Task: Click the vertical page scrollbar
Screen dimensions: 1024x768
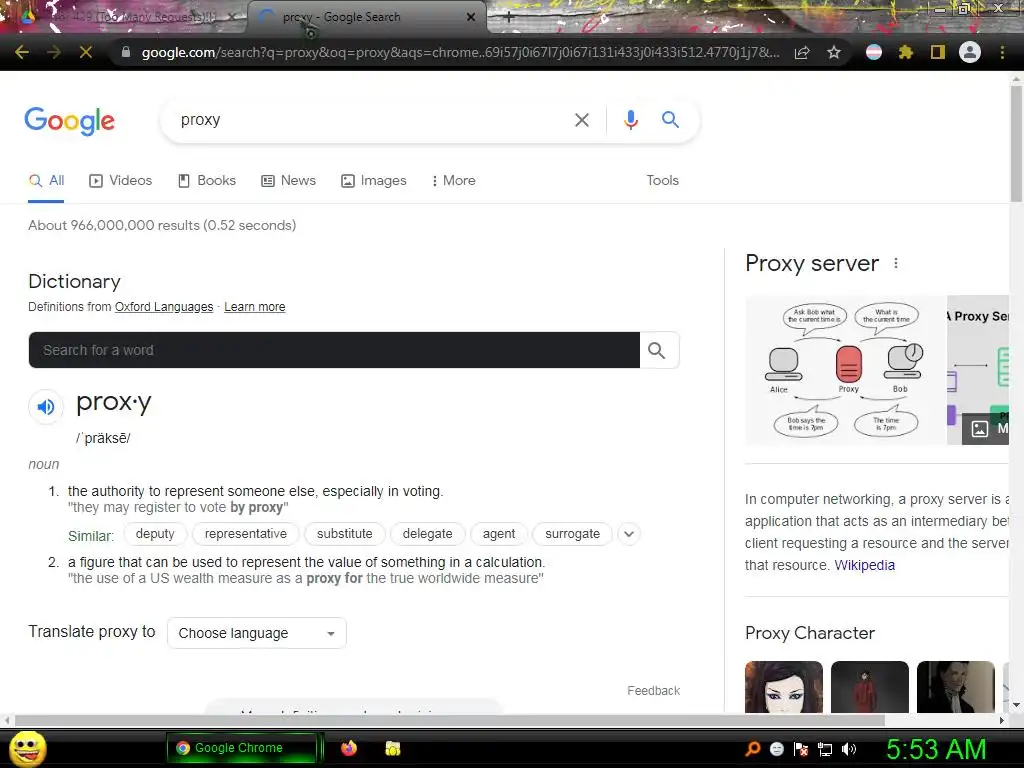Action: point(1016,144)
